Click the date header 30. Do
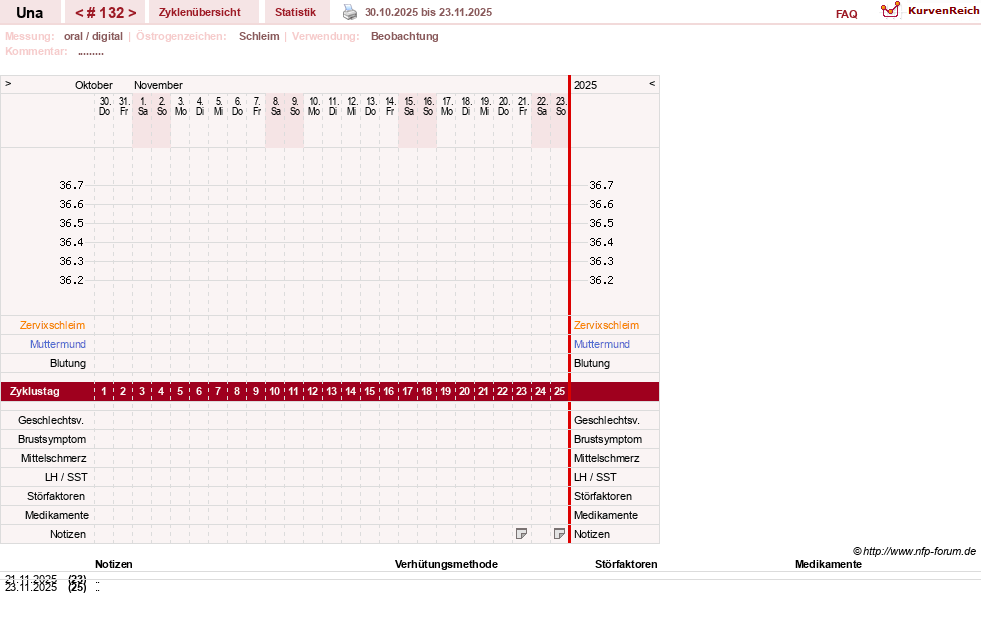The image size is (981, 623). (x=104, y=106)
